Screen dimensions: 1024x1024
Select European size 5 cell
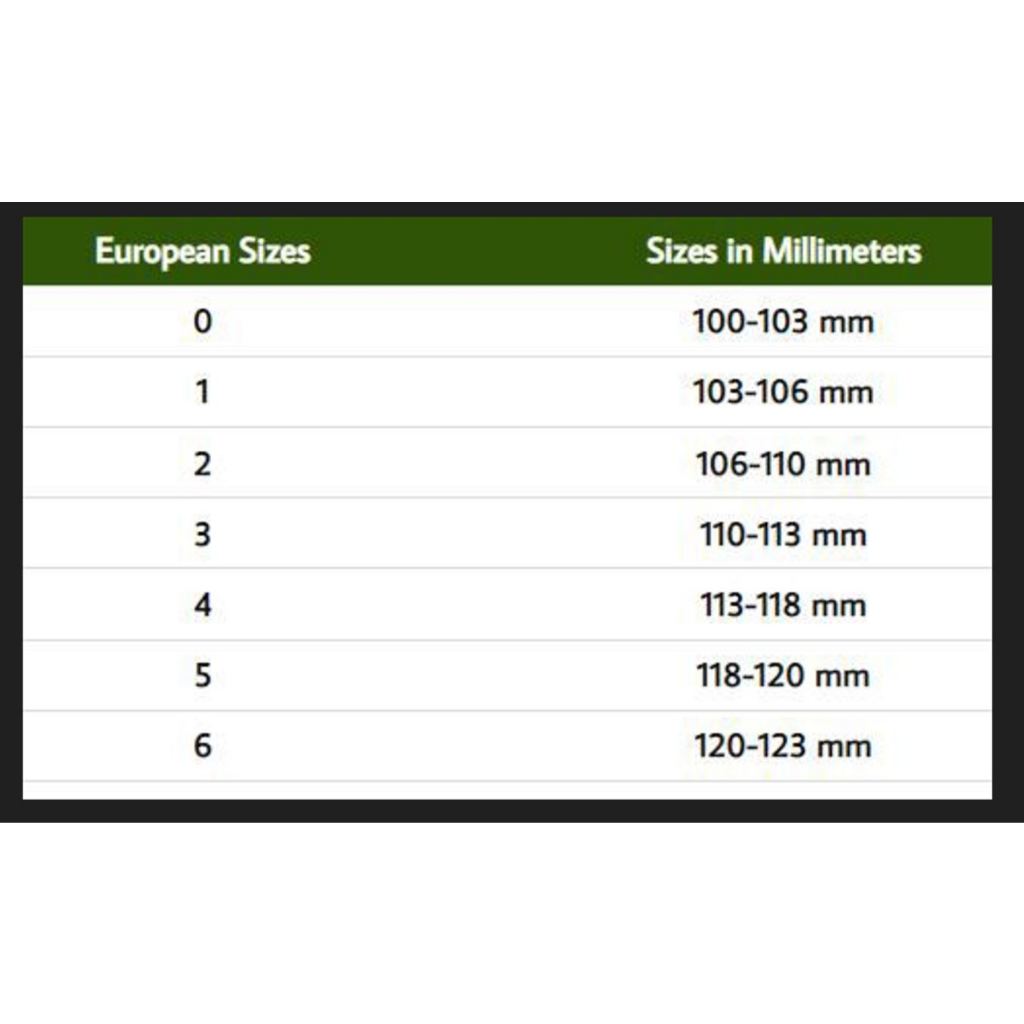203,676
